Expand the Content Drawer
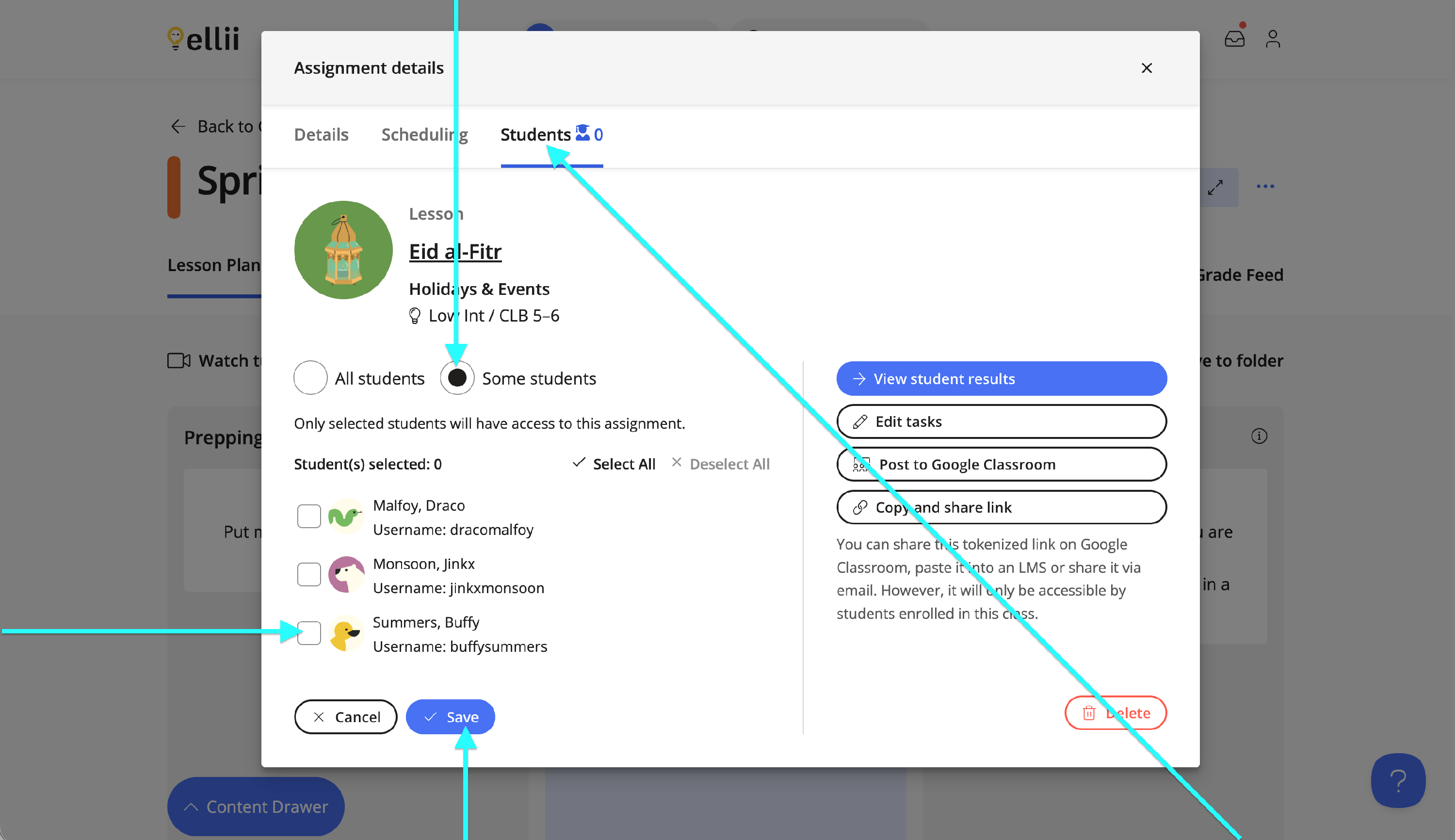Image resolution: width=1455 pixels, height=840 pixels. [x=256, y=806]
